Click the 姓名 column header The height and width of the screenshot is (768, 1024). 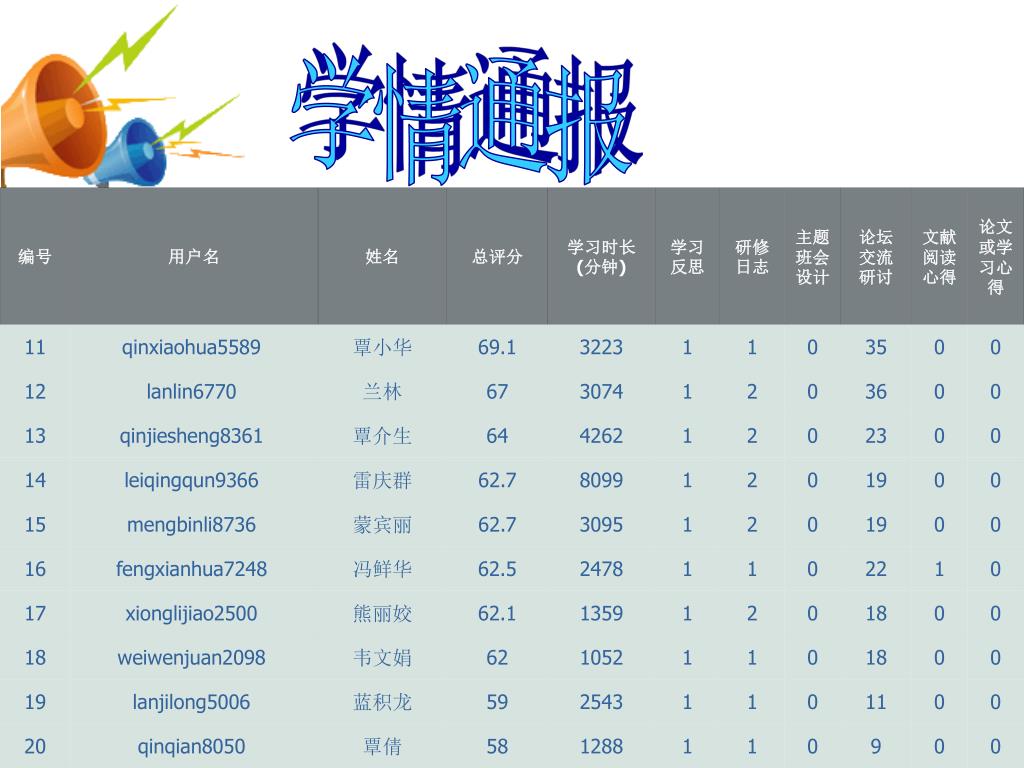(382, 257)
